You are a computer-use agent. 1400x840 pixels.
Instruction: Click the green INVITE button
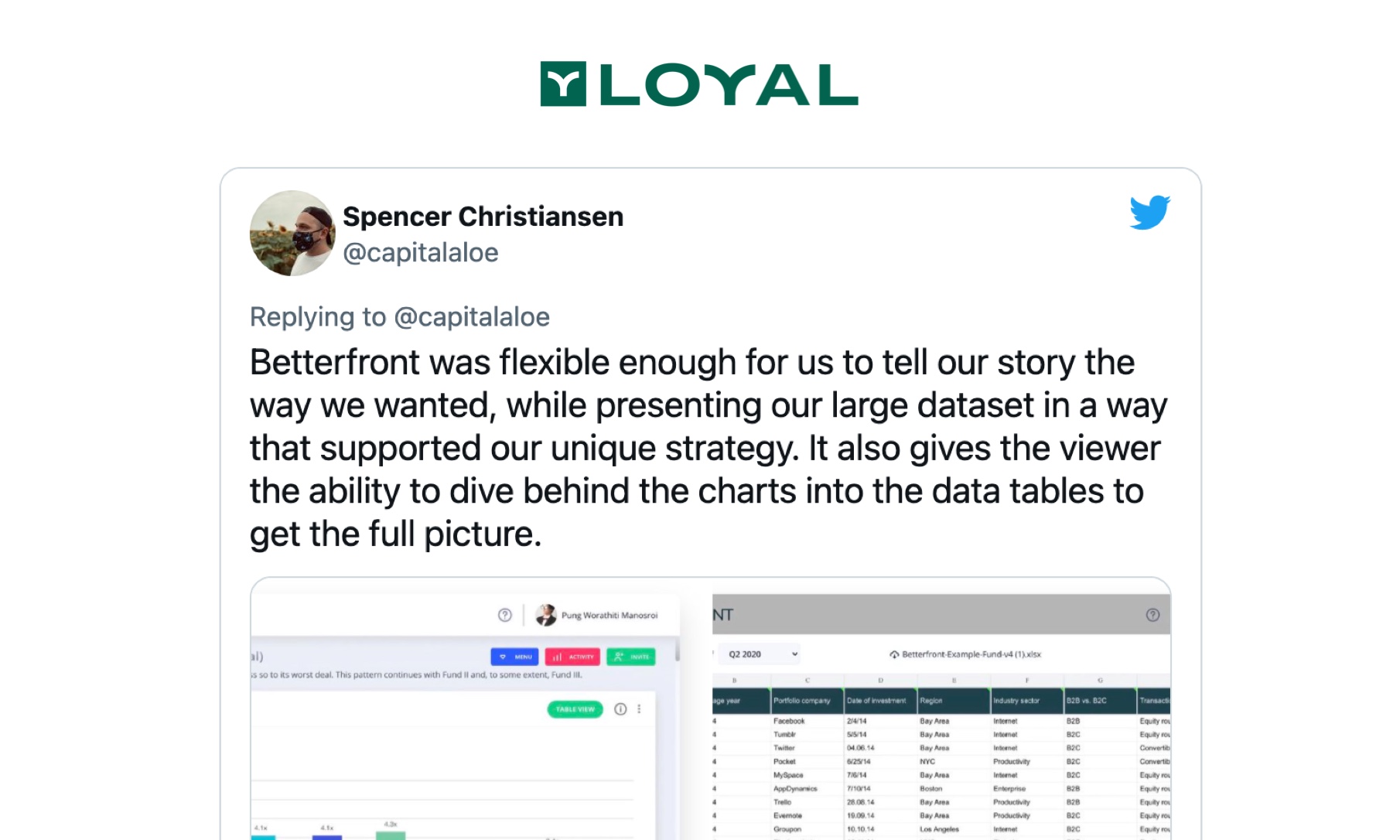coord(631,657)
